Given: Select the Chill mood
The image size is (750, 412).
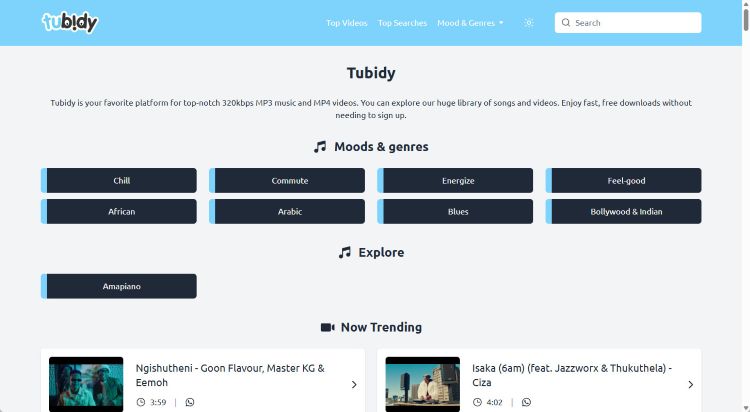Looking at the screenshot, I should point(119,180).
